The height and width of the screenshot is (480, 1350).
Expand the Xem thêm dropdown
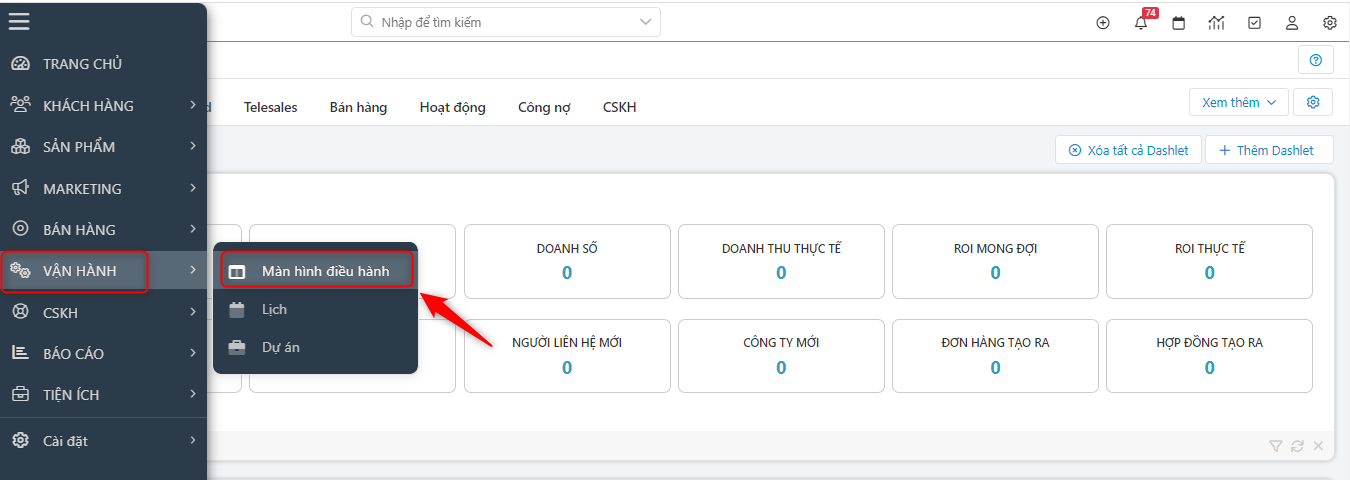pyautogui.click(x=1238, y=102)
